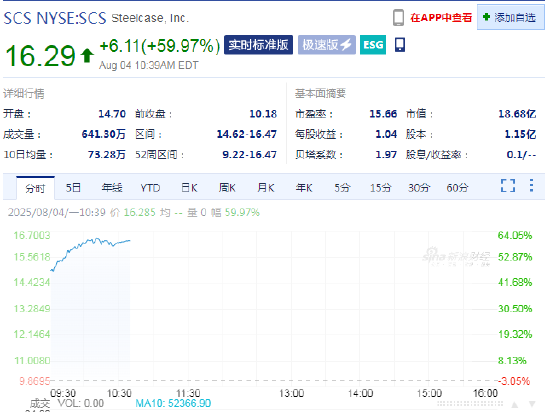Click the gray phone icon near 在APP中查看
The image size is (550, 412).
398,18
